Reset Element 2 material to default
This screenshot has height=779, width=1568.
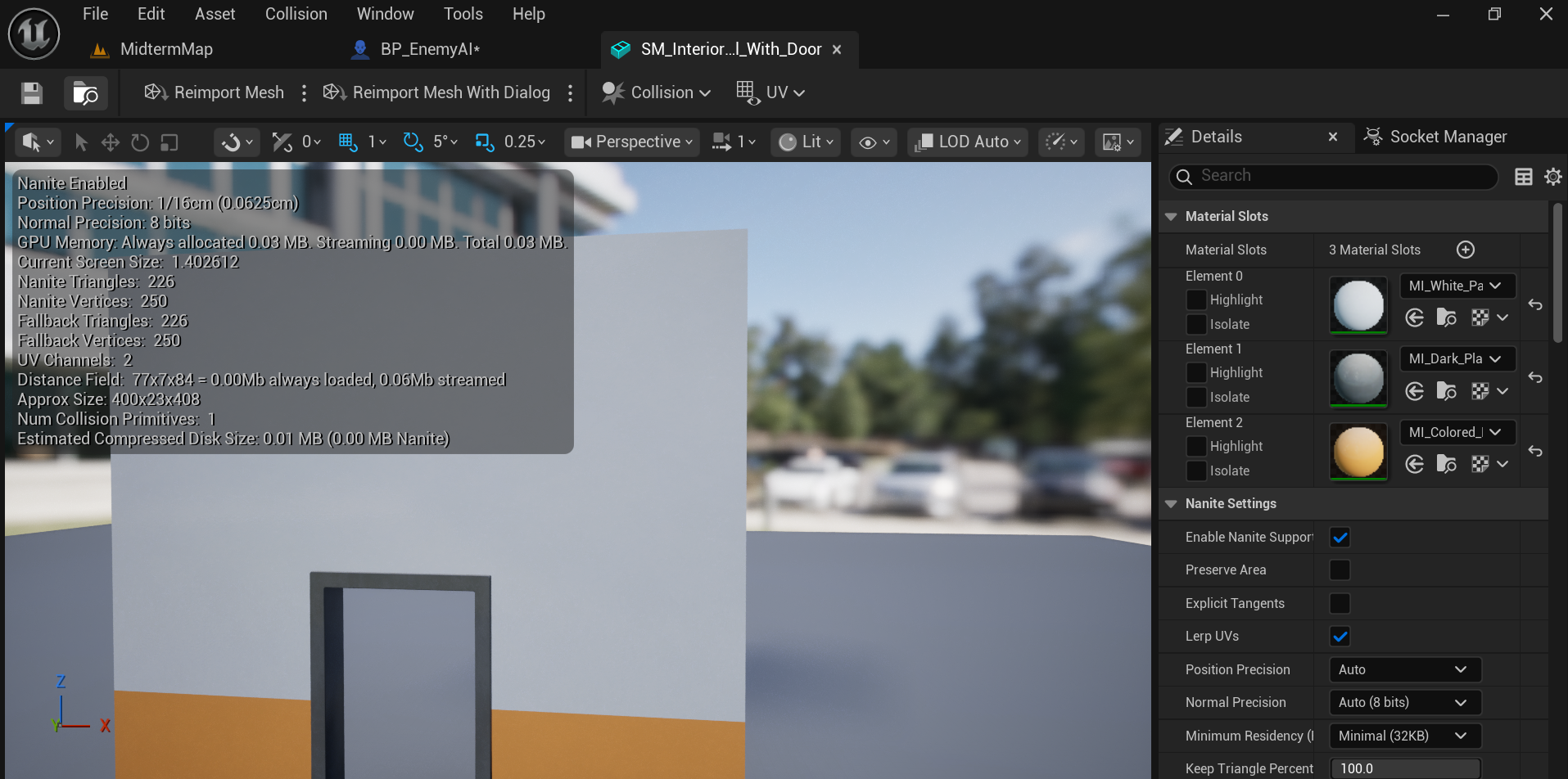pyautogui.click(x=1535, y=452)
